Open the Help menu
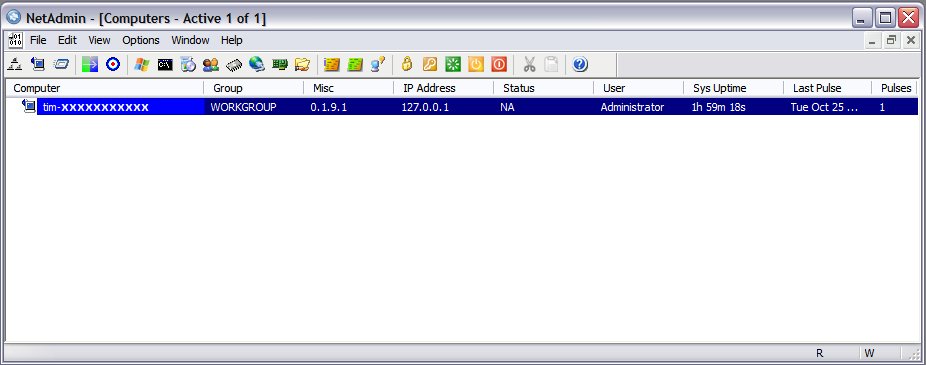The image size is (926, 365). tap(232, 40)
